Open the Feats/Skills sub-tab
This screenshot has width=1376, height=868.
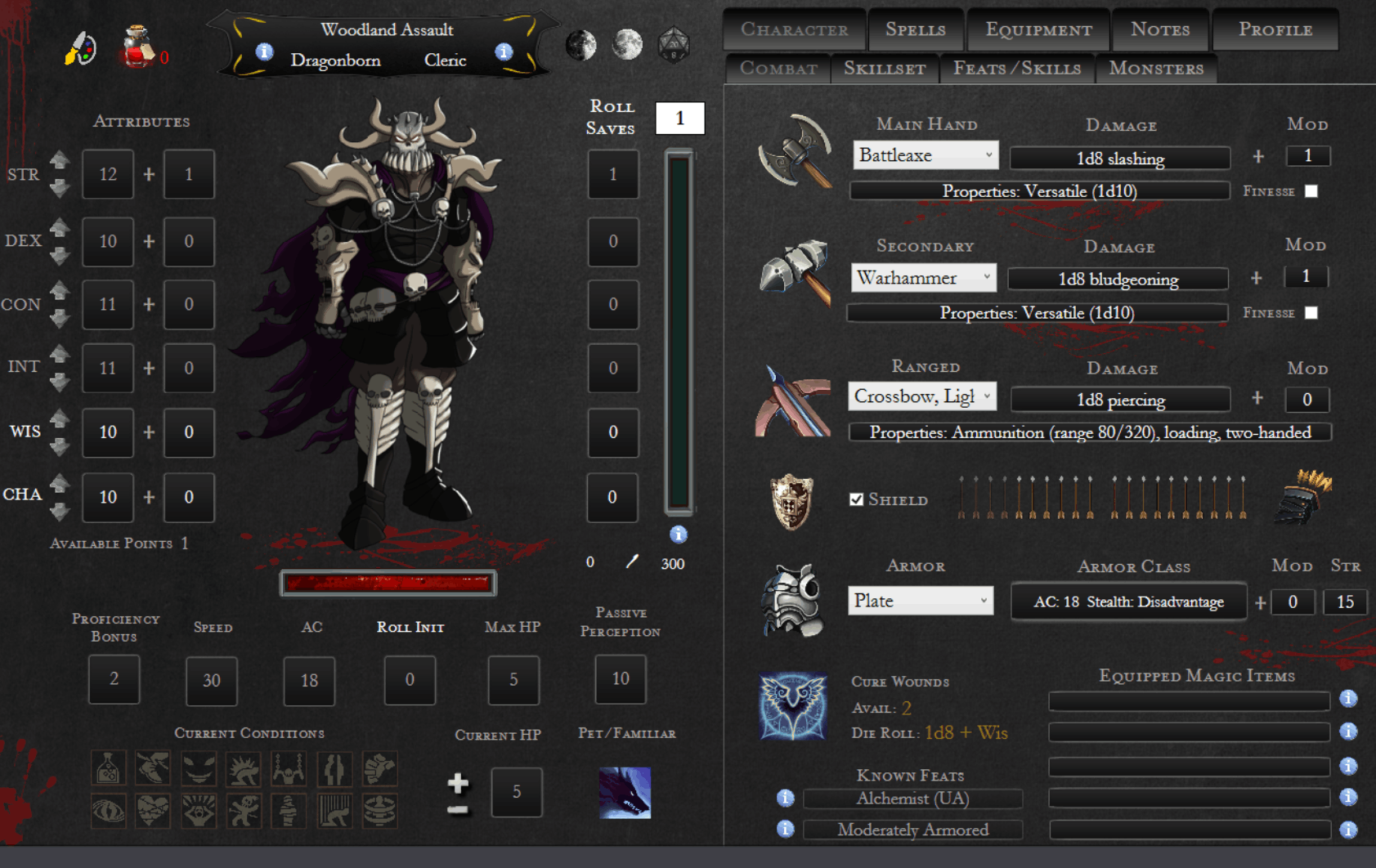(1016, 69)
